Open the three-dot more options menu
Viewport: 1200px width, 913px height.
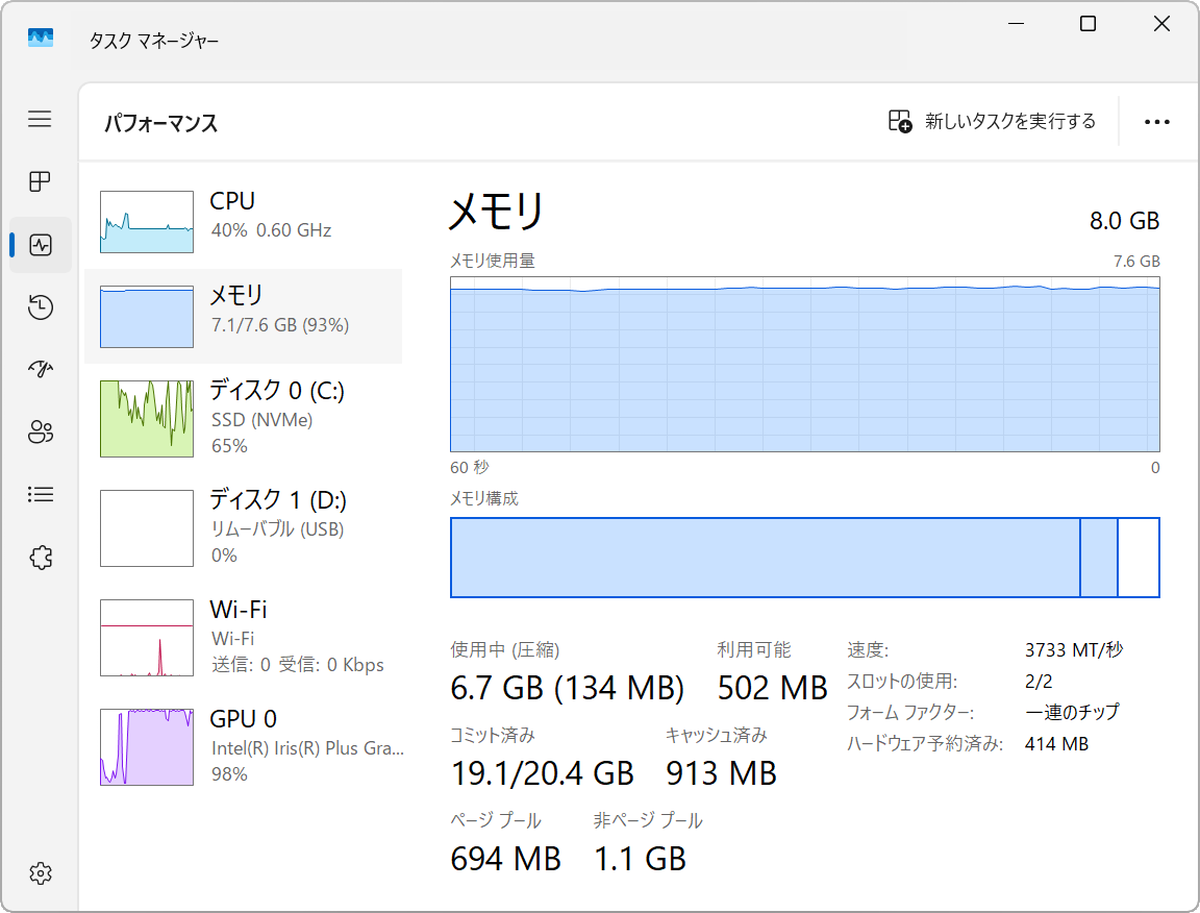tap(1156, 121)
